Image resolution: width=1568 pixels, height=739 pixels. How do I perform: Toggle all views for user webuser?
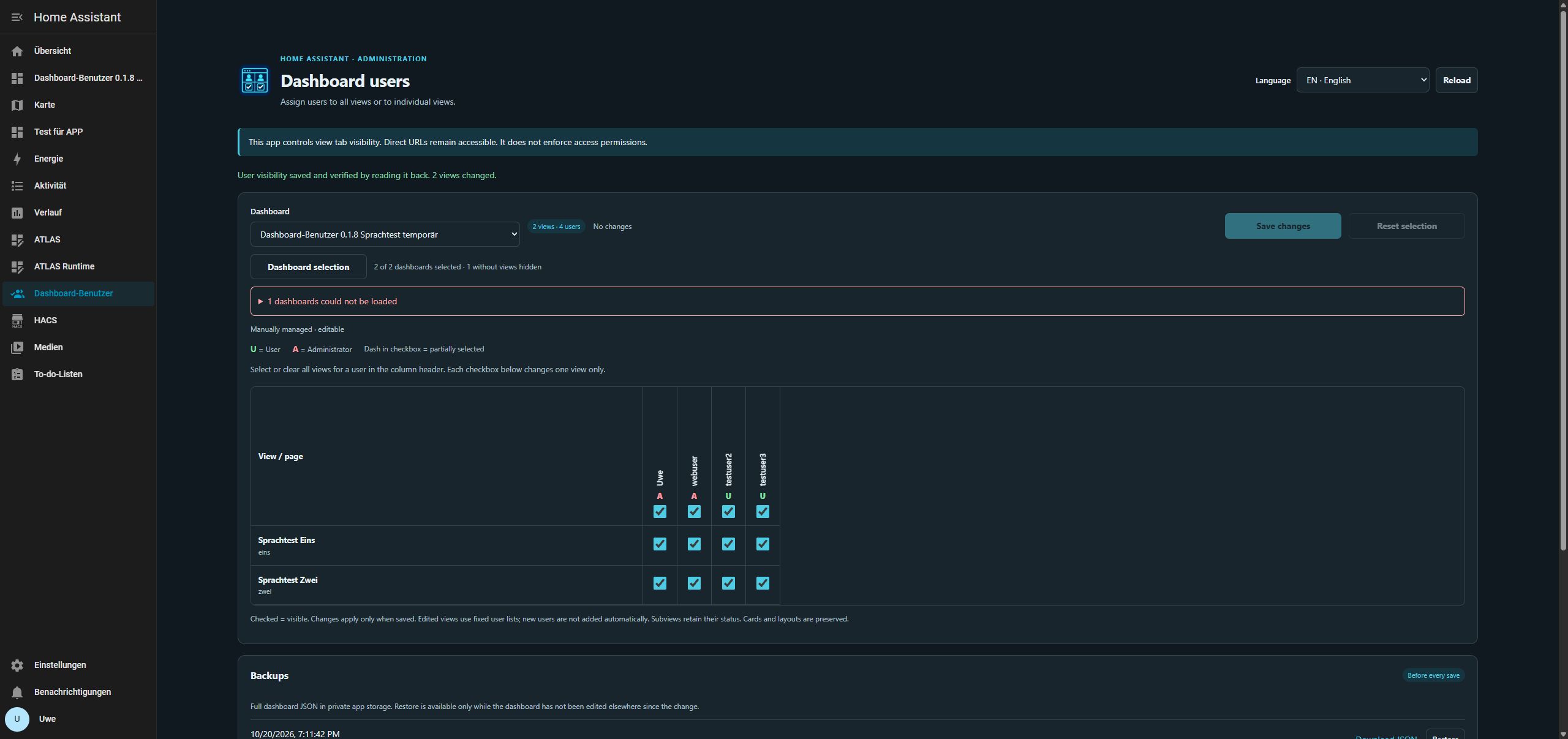coord(694,511)
